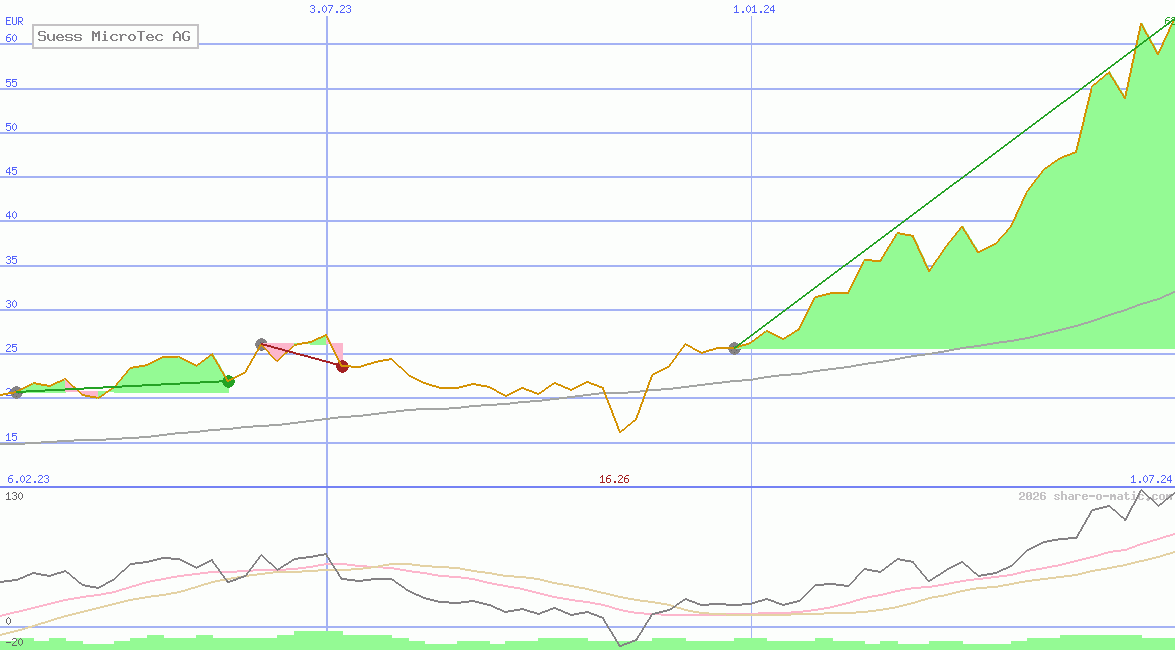Click the 130 label on the indicator panel
The image size is (1175, 650).
coord(15,495)
